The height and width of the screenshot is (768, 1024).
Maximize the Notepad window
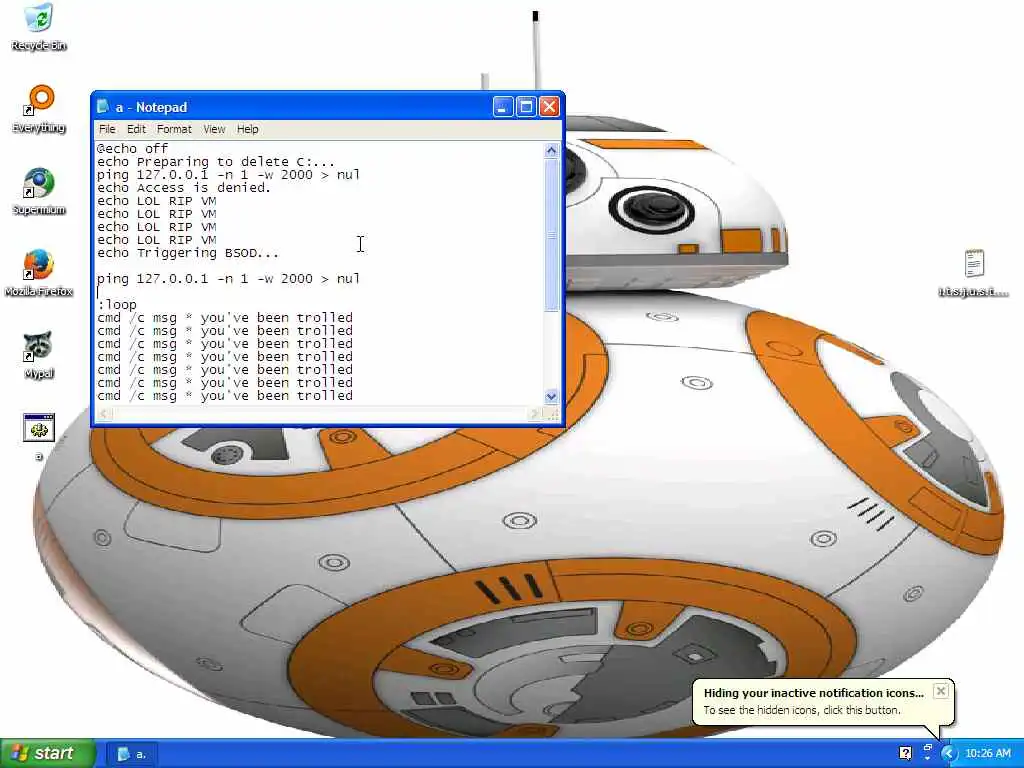[526, 106]
